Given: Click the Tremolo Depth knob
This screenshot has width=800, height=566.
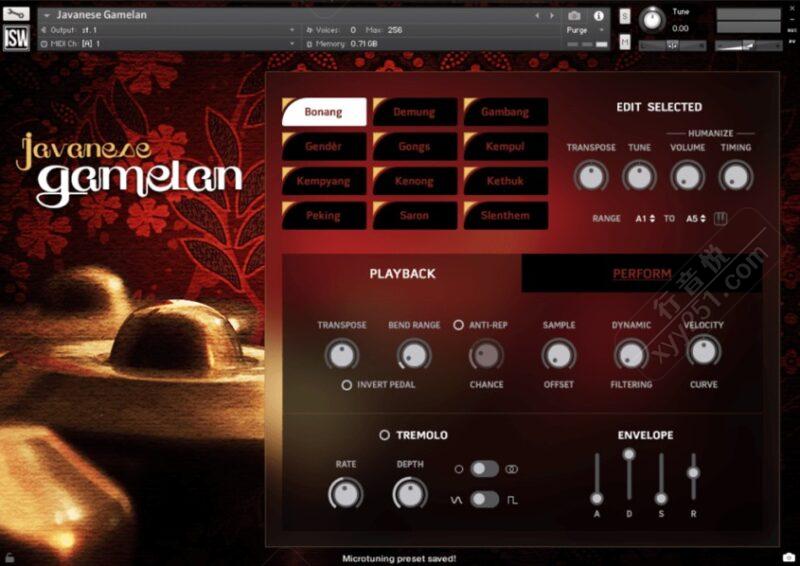Looking at the screenshot, I should tap(410, 494).
